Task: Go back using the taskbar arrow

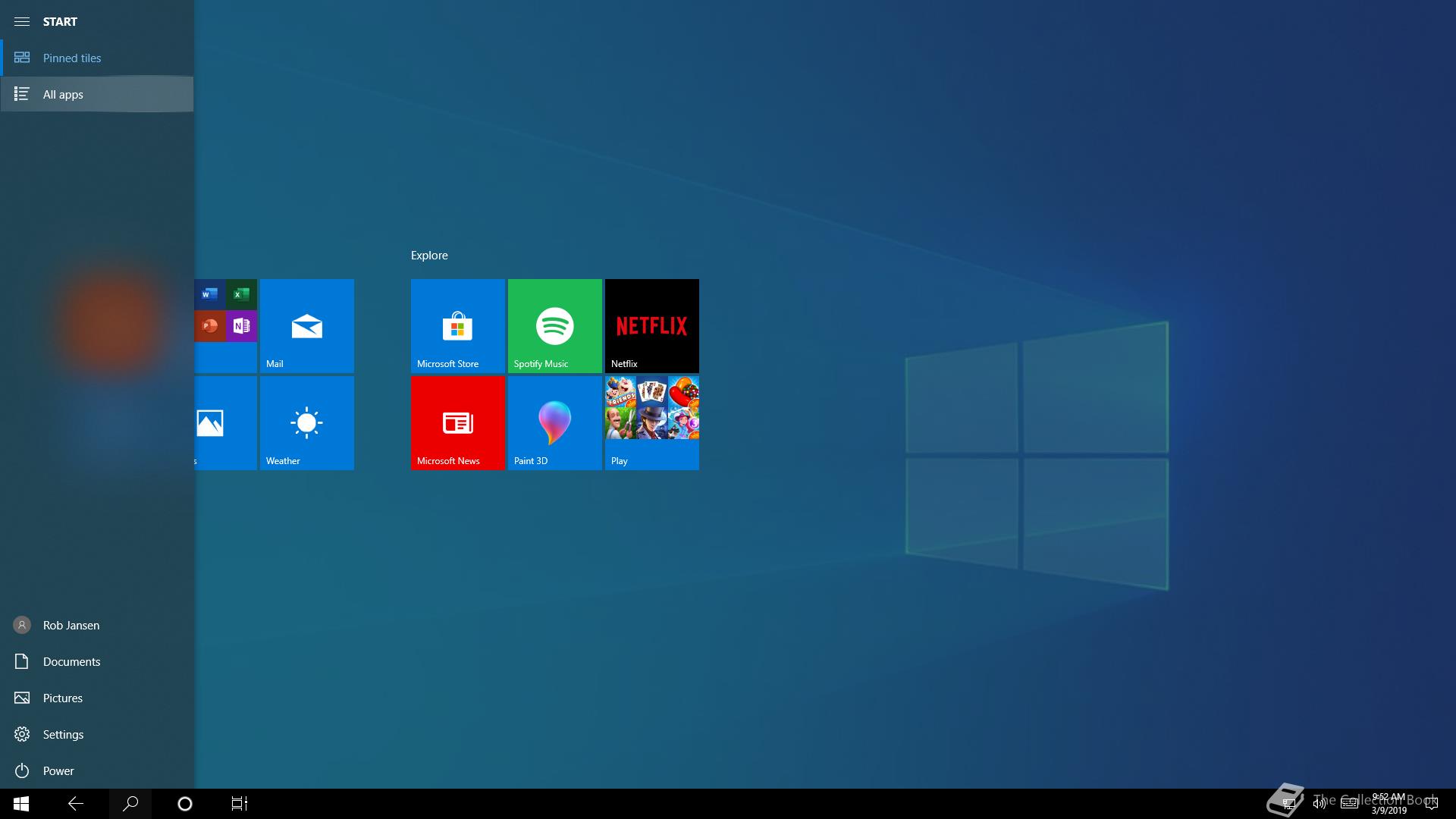Action: coord(76,804)
